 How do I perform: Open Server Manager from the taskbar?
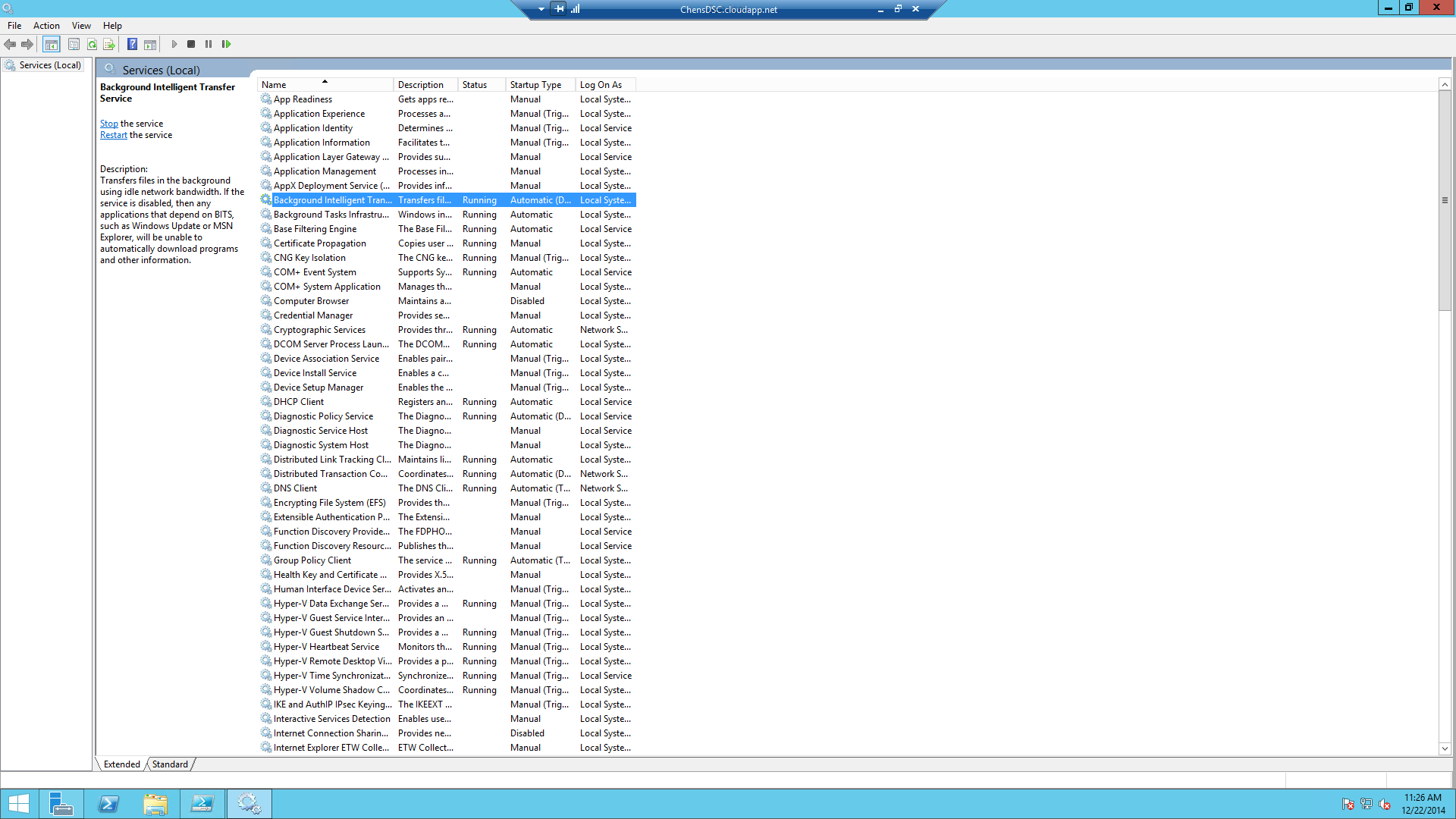(x=61, y=804)
